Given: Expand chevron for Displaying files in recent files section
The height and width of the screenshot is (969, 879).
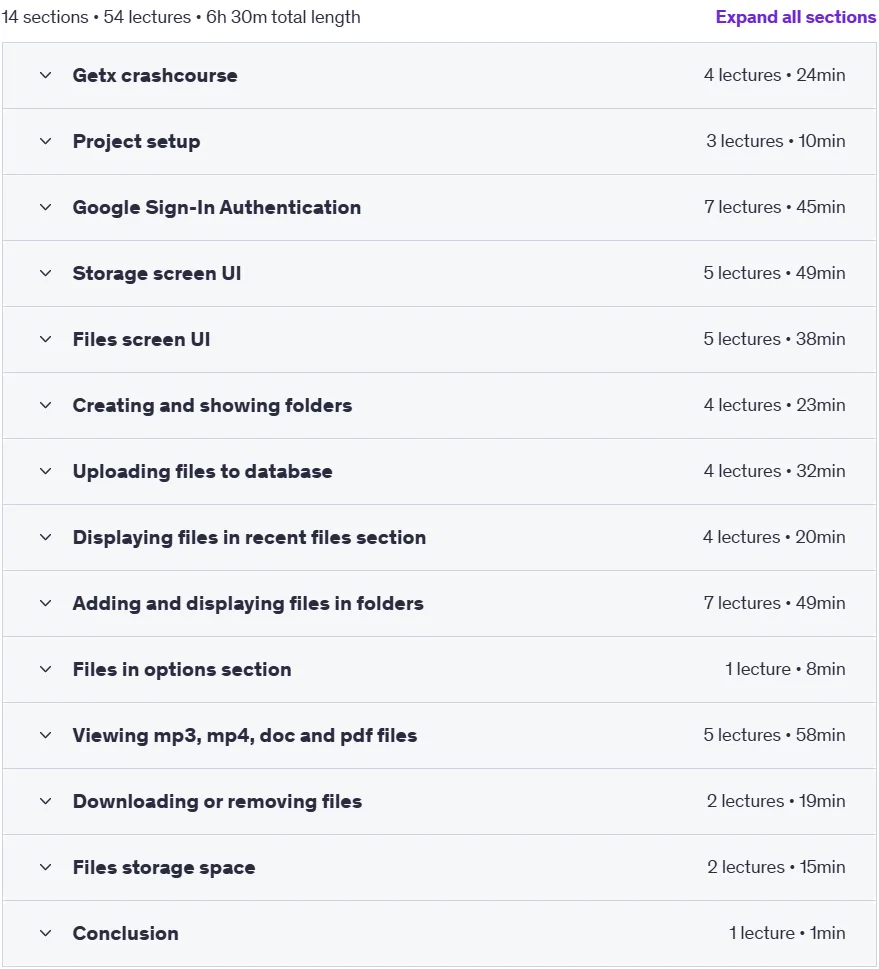Looking at the screenshot, I should [45, 538].
